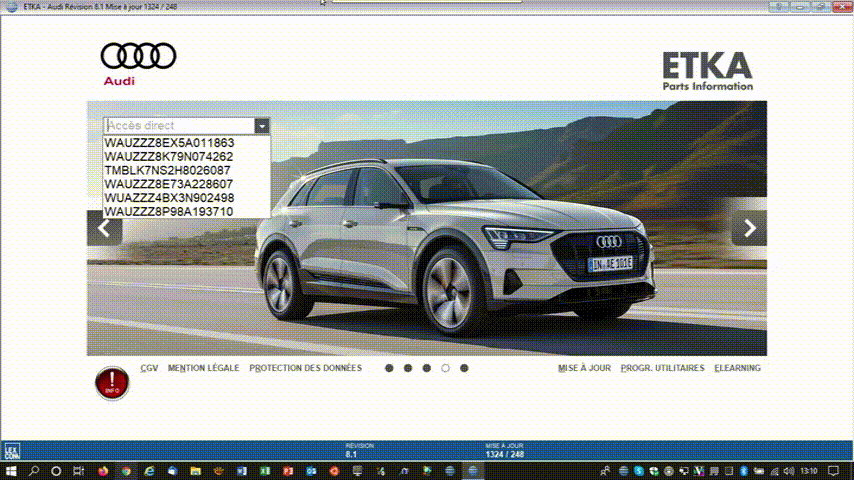Choose VIN TMBLK7NS2H8026087 from the list
Image resolution: width=854 pixels, height=480 pixels.
(x=167, y=171)
